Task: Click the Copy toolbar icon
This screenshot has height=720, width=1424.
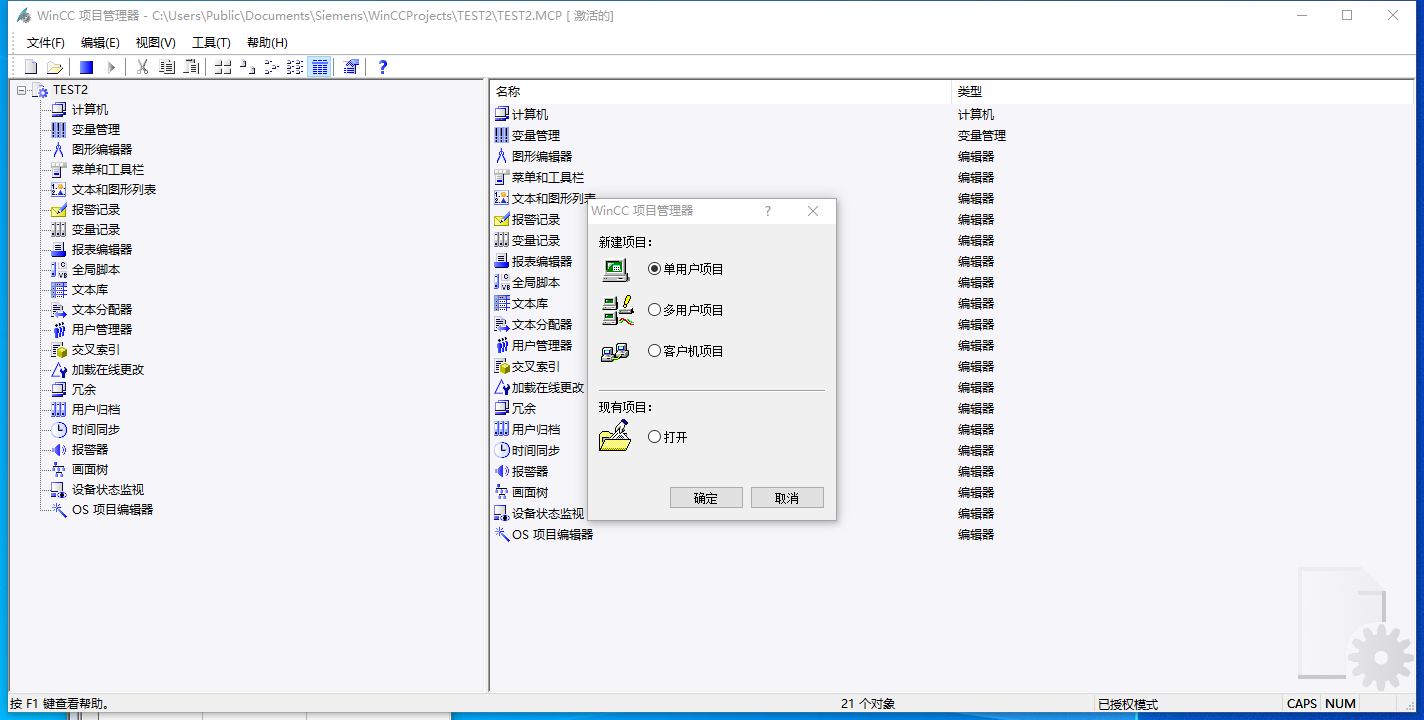Action: pos(166,67)
